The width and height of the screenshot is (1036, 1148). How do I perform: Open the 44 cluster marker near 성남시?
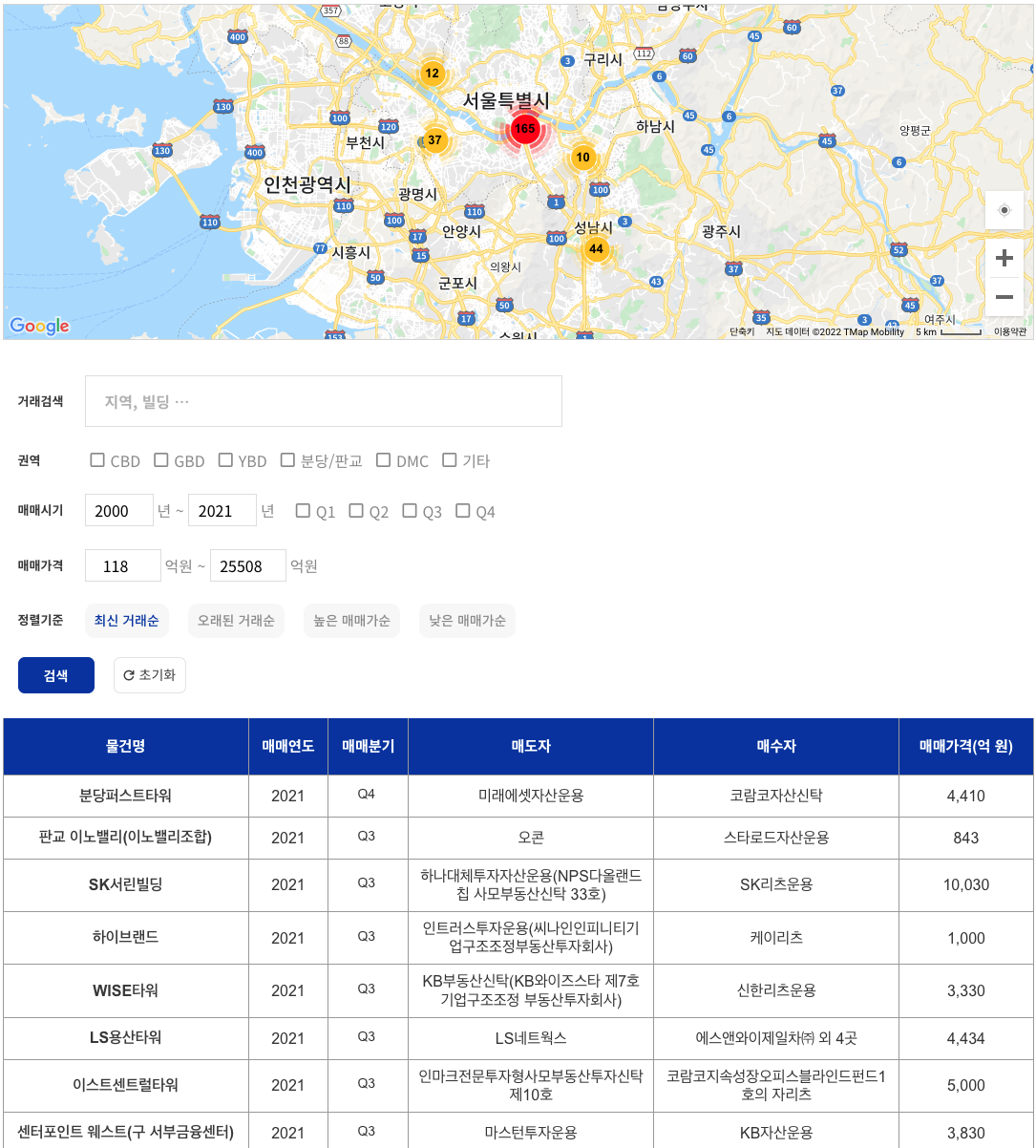tap(597, 249)
